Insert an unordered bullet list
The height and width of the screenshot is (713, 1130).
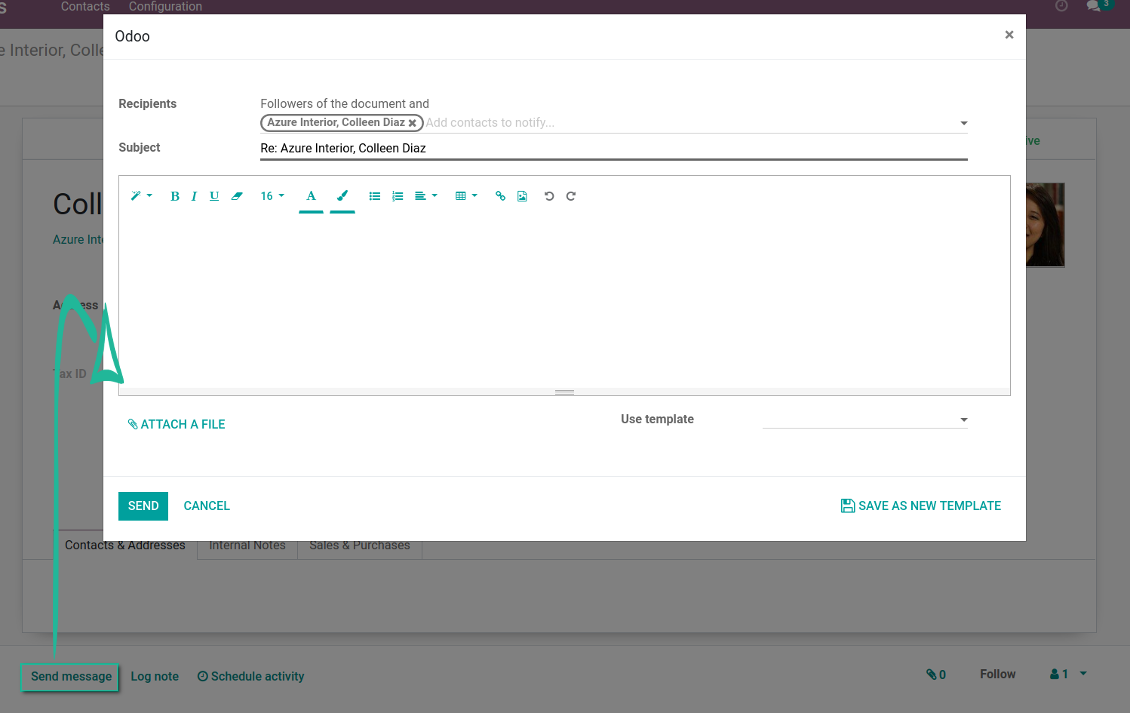point(375,196)
